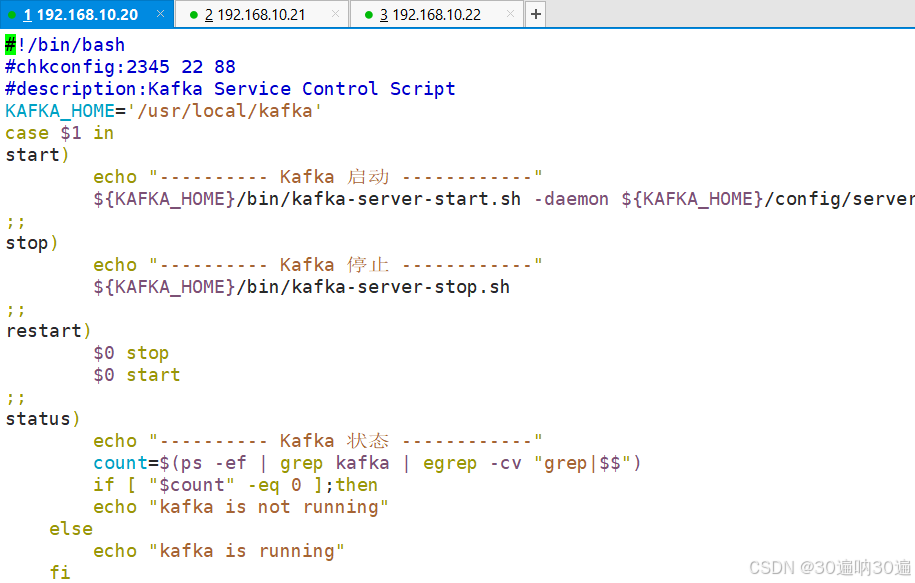The width and height of the screenshot is (915, 583).
Task: Click the '$0 start' line
Action: coord(137,375)
